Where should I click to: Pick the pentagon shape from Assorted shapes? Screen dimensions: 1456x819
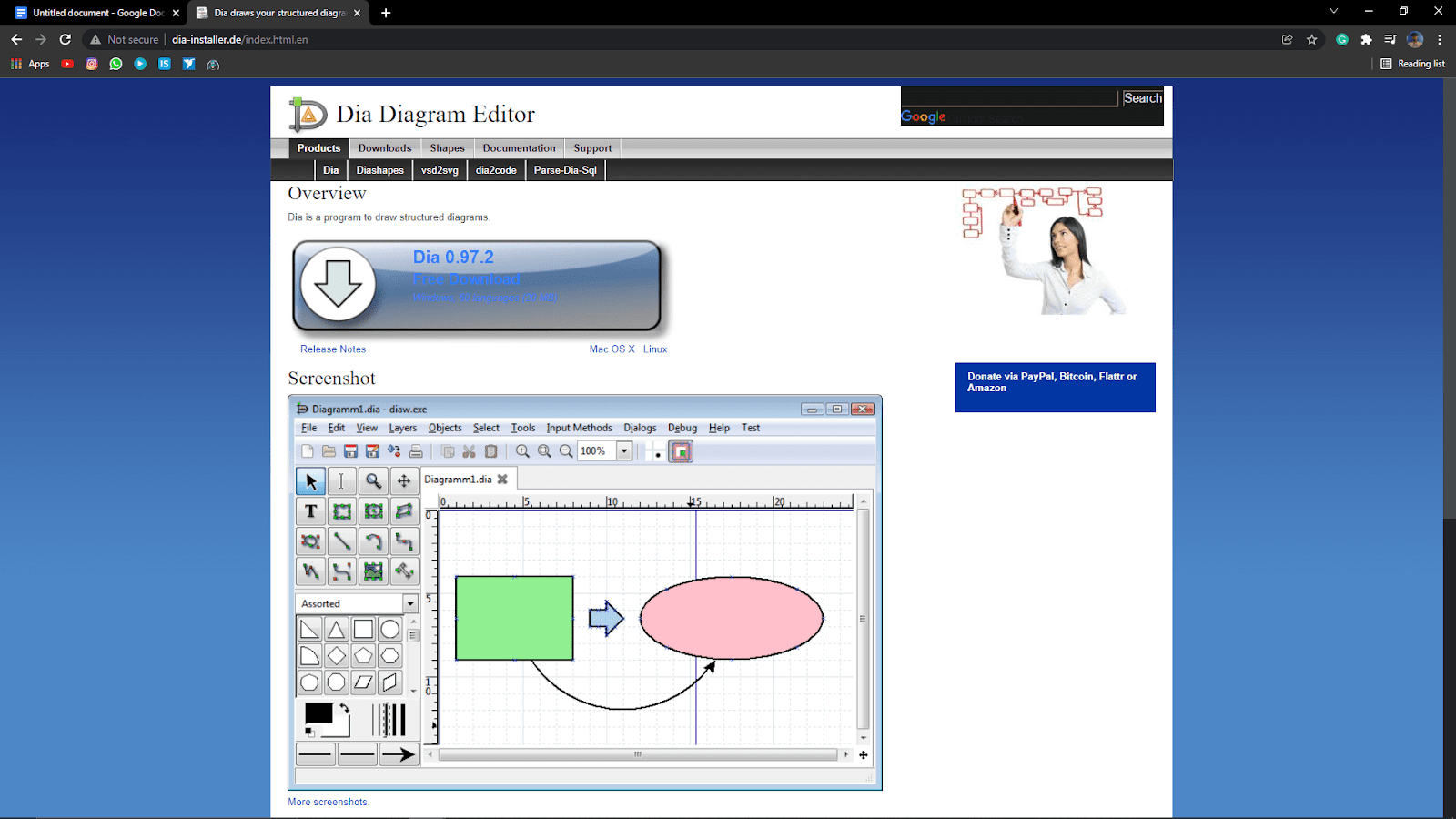363,655
